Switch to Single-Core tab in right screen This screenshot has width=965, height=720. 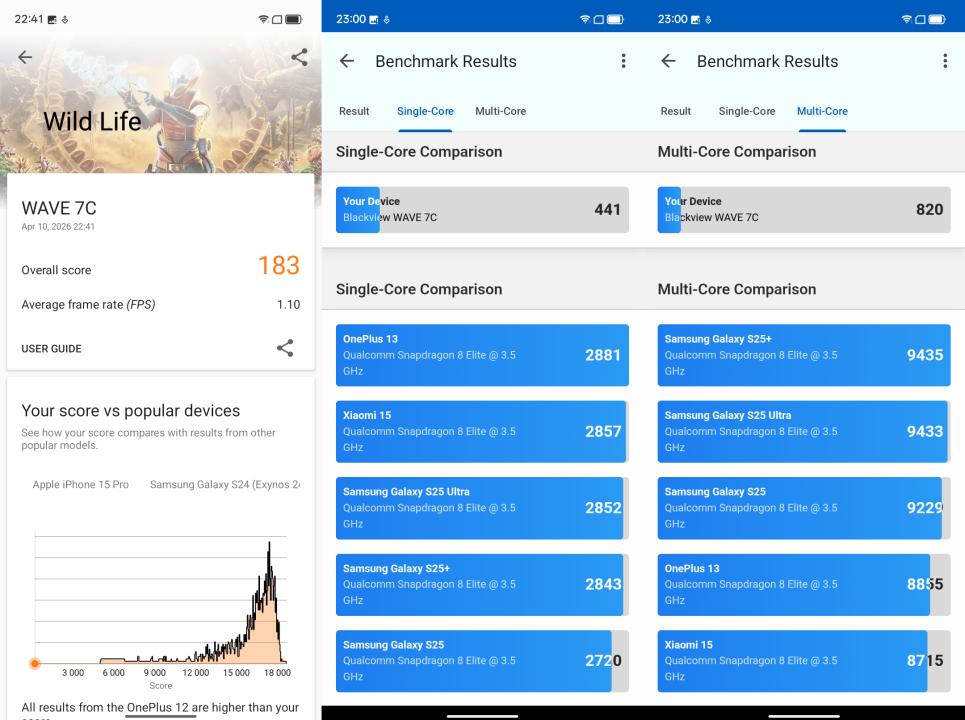(747, 111)
